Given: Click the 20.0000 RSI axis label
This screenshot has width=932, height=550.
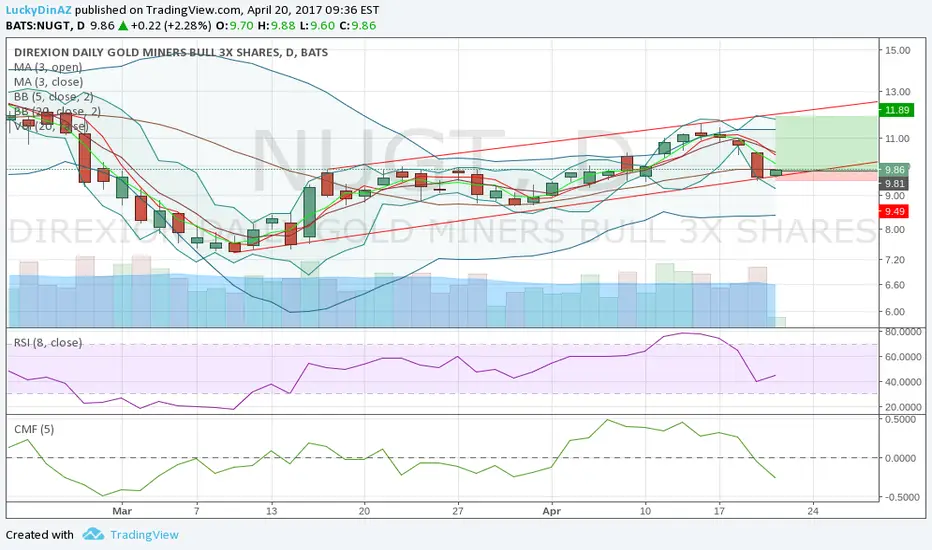Looking at the screenshot, I should 904,407.
